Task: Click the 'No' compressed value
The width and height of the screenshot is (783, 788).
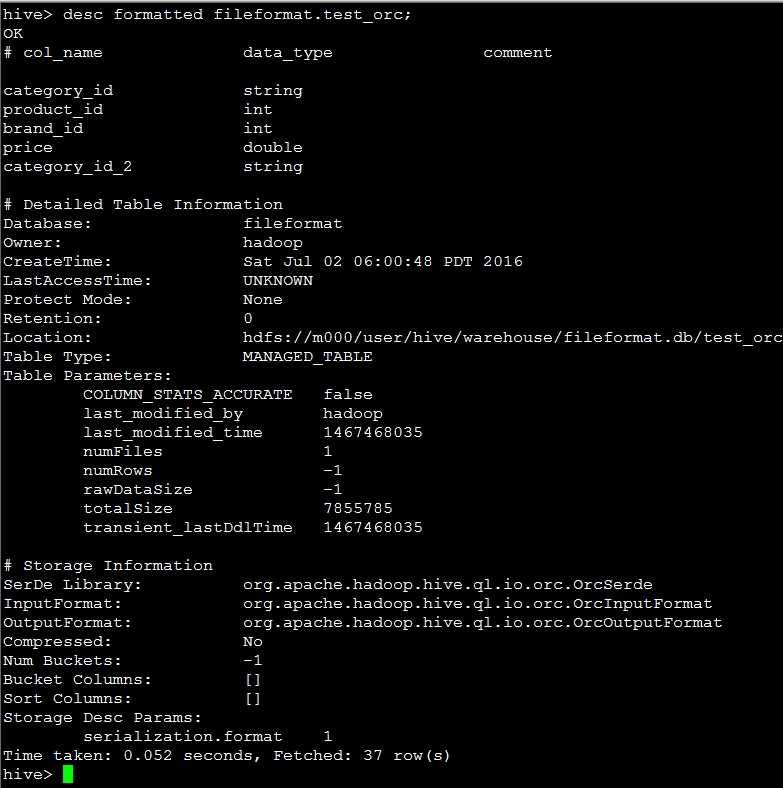Action: click(253, 642)
